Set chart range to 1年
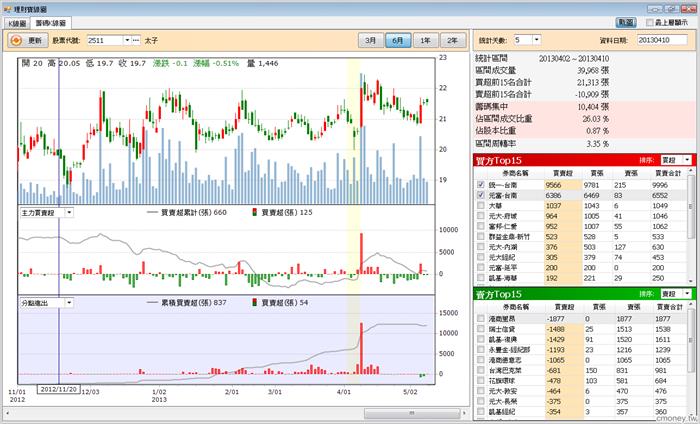Viewport: 700px width, 424px height. click(x=425, y=40)
